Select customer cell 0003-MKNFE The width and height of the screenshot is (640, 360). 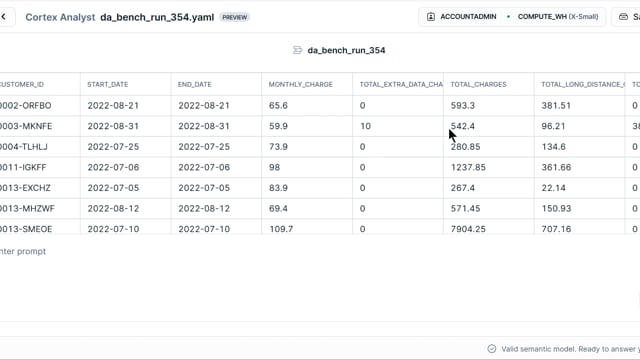pos(26,126)
